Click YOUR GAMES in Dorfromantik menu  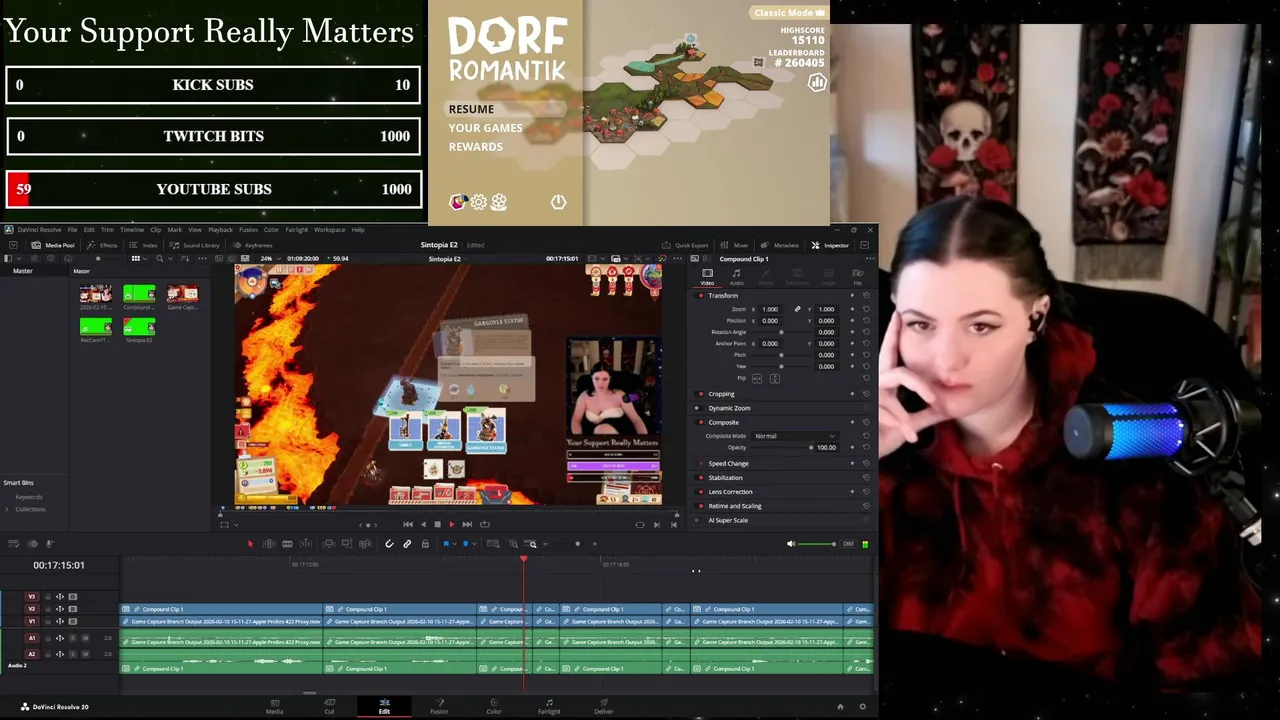click(485, 128)
